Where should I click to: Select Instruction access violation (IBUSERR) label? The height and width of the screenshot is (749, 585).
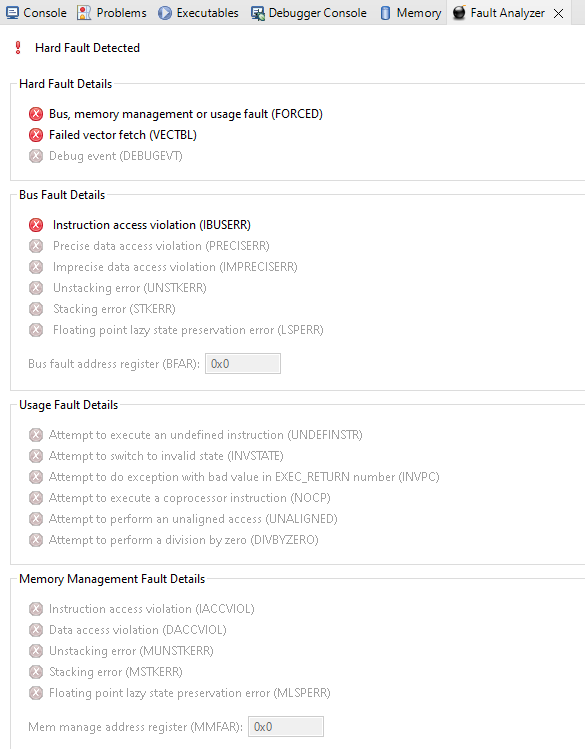pyautogui.click(x=152, y=225)
